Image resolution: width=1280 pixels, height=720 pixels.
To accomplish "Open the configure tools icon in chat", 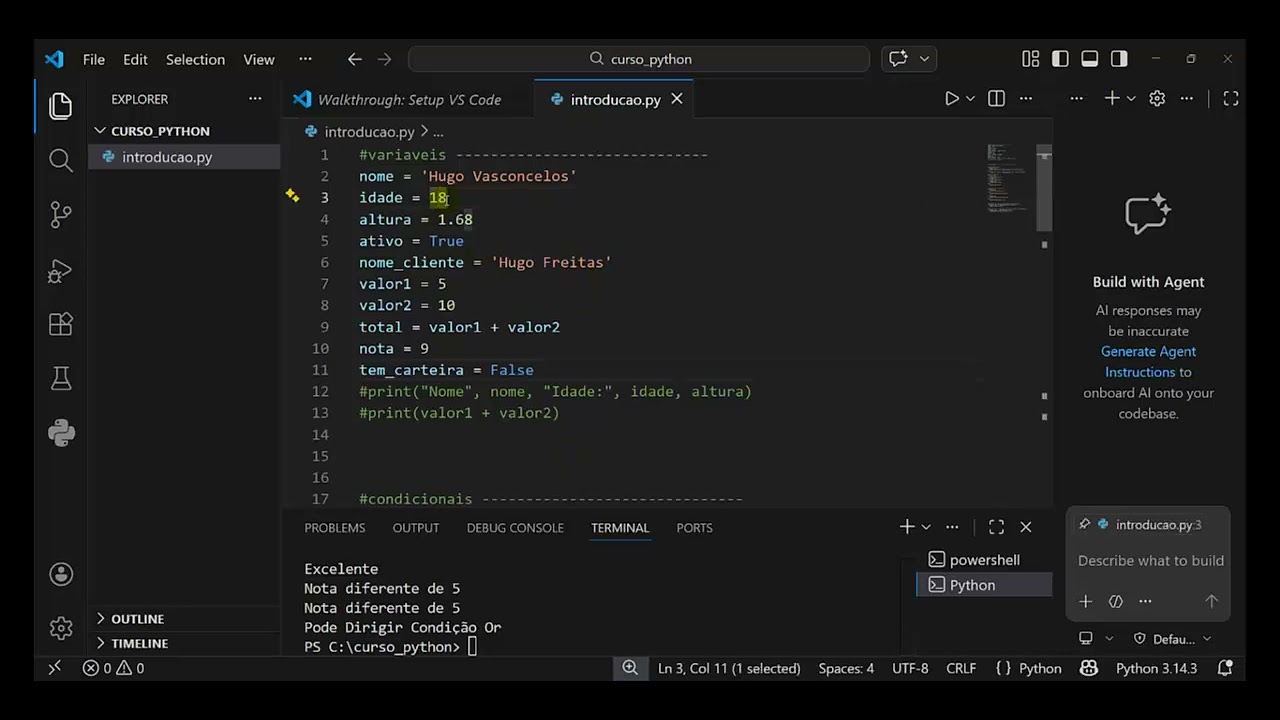I will click(1116, 601).
